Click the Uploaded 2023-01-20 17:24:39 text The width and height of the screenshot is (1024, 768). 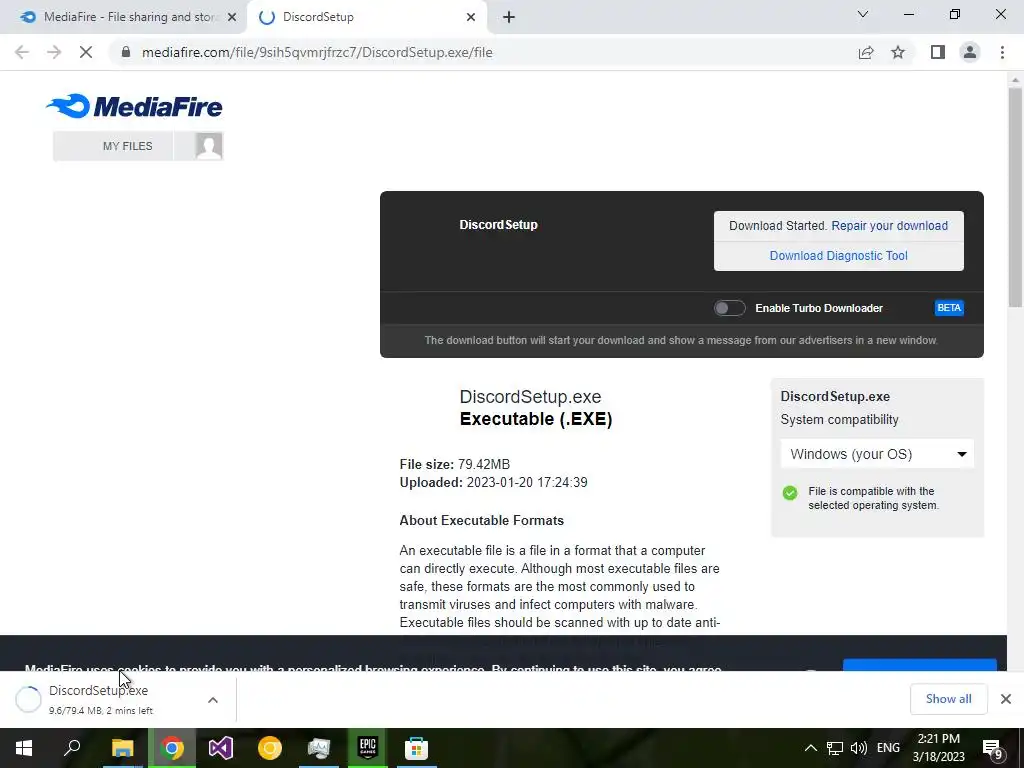pos(493,483)
